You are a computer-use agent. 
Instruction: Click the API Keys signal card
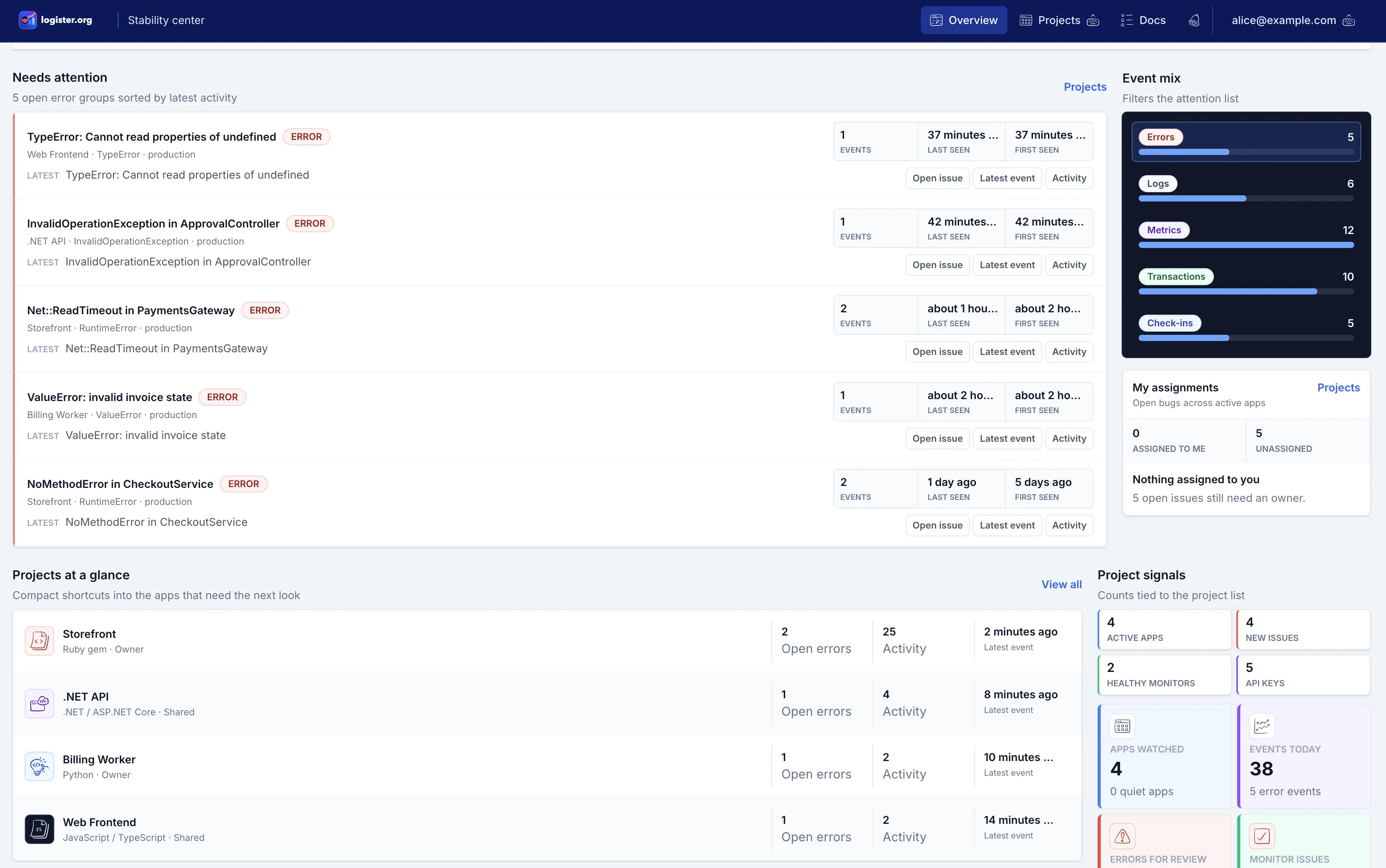[1303, 675]
